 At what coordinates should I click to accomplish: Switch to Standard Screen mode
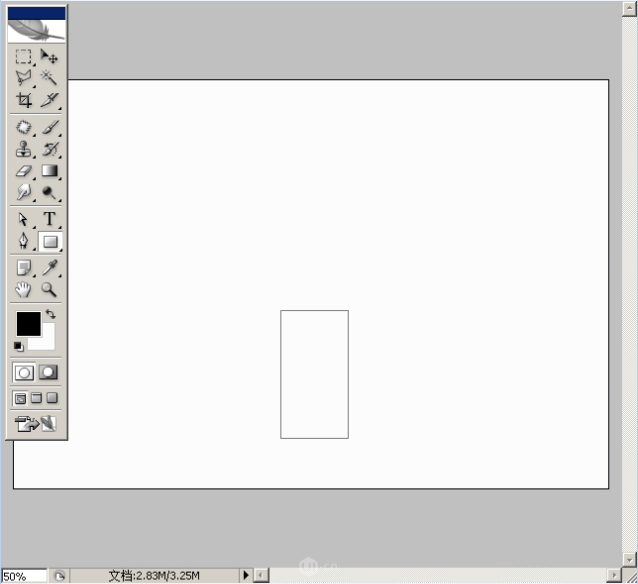[x=20, y=398]
